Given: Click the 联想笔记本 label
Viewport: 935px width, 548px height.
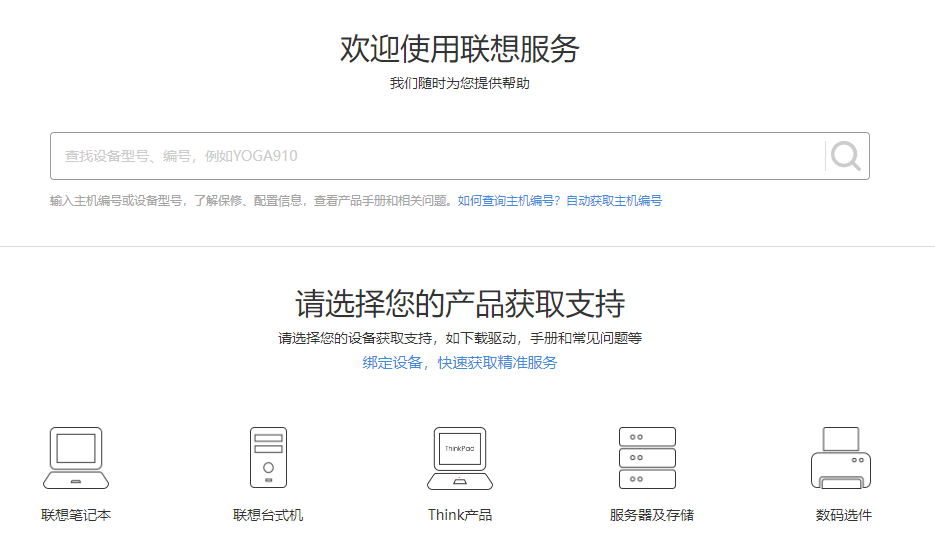Looking at the screenshot, I should click(x=76, y=516).
